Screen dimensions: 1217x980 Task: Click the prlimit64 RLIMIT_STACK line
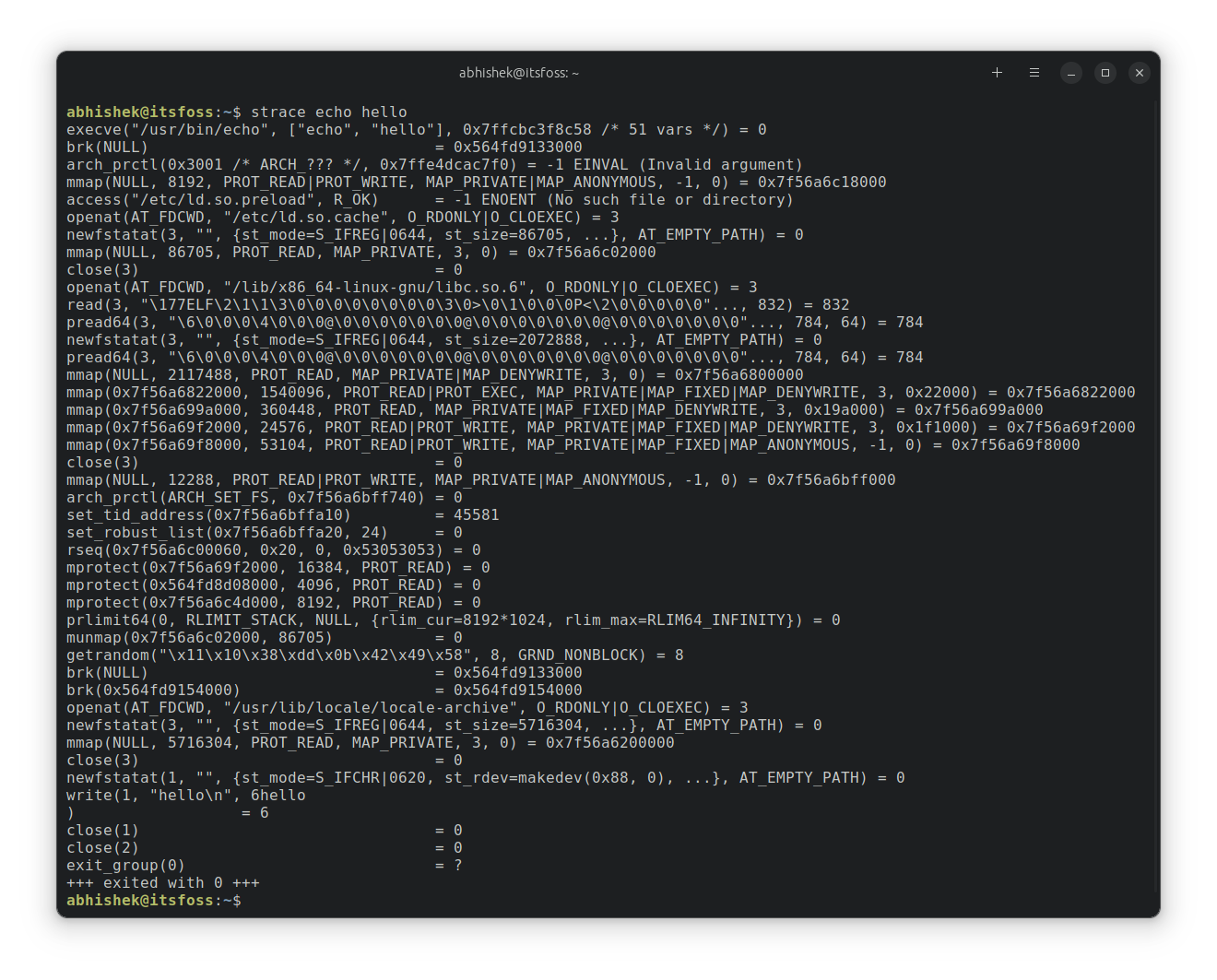tap(454, 620)
